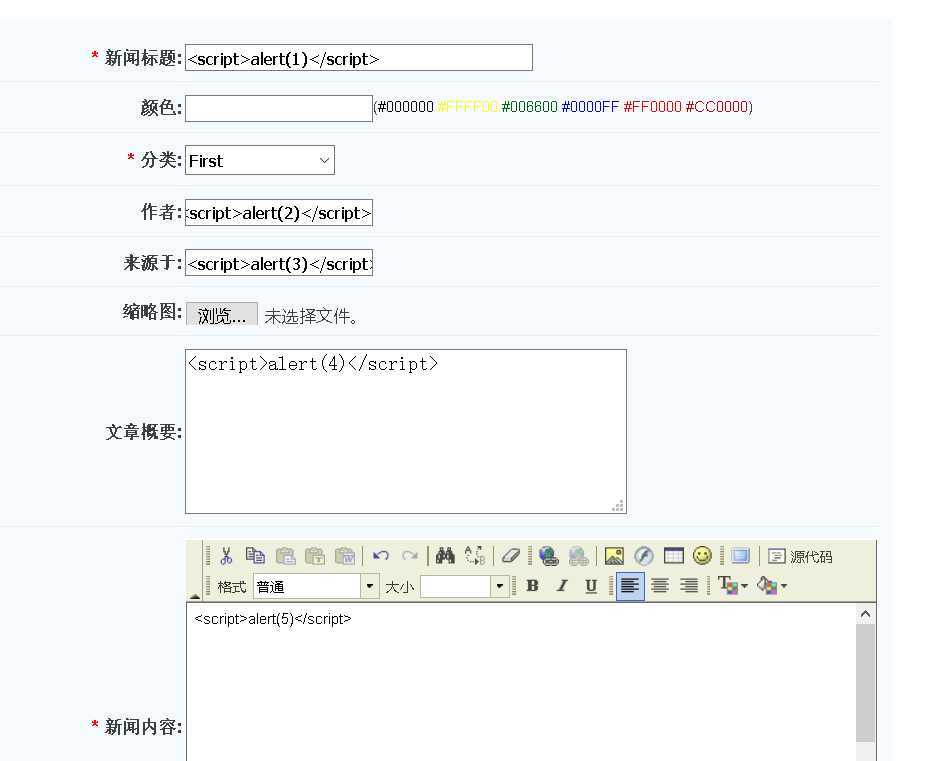Click Paste from Word icon
This screenshot has height=761, width=944.
coord(345,556)
